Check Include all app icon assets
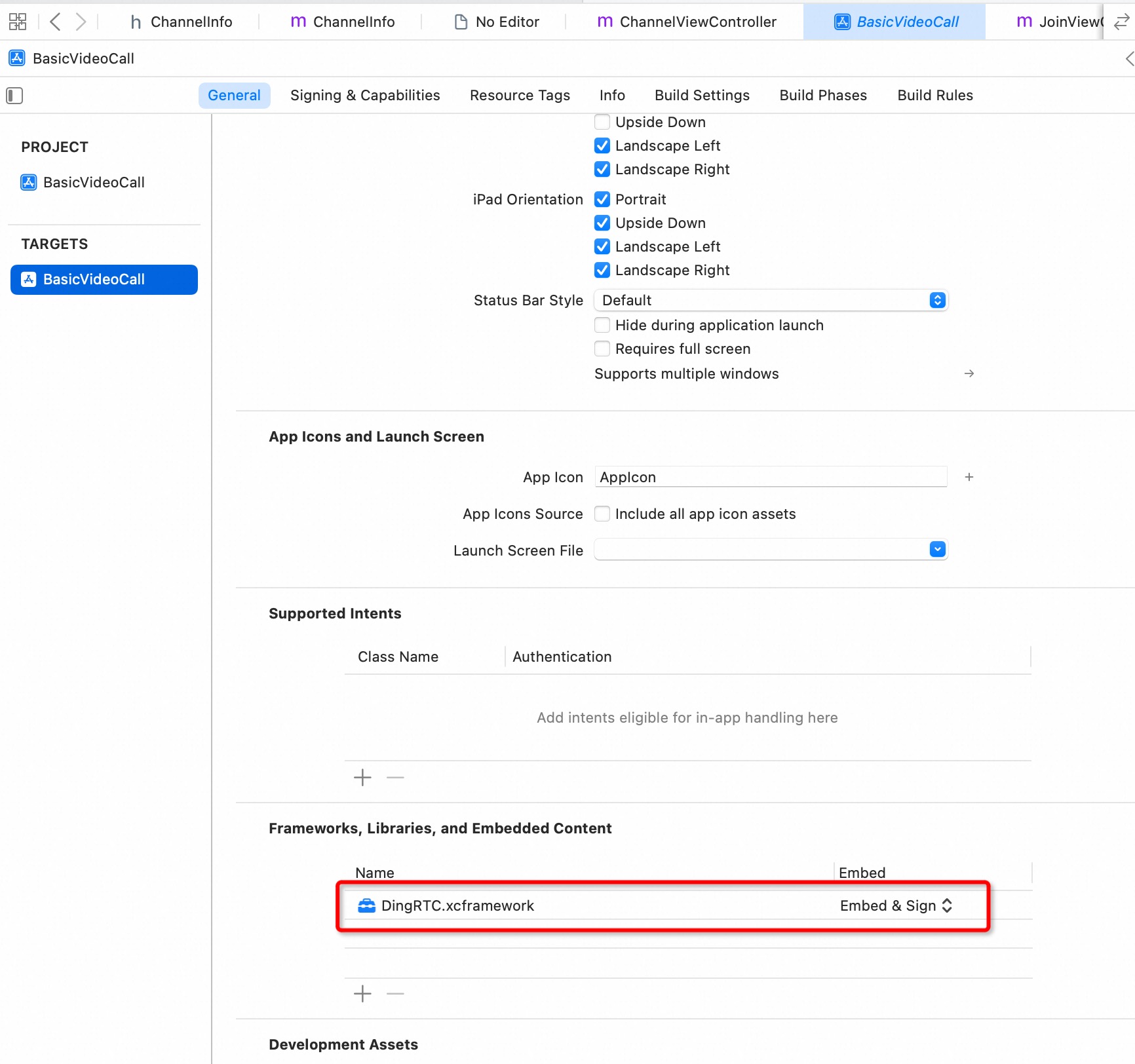The width and height of the screenshot is (1135, 1064). pos(602,514)
